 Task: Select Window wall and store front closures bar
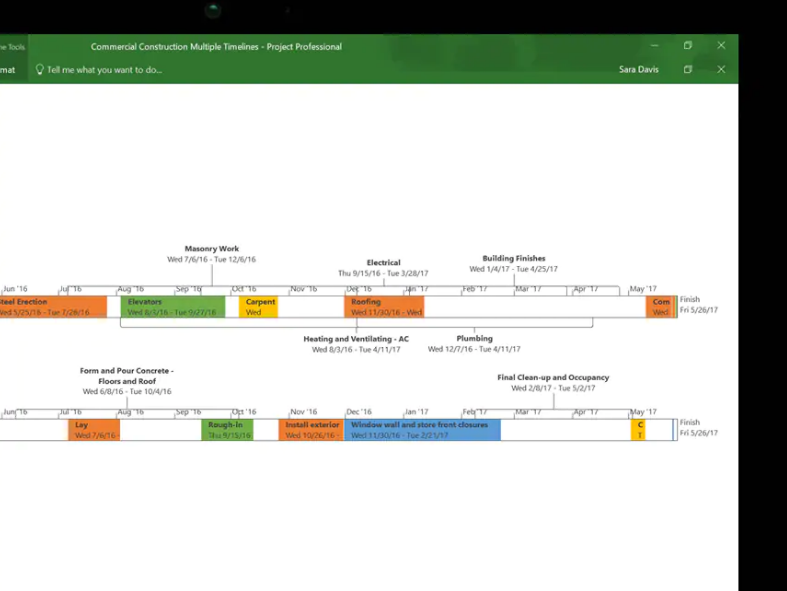[x=423, y=430]
